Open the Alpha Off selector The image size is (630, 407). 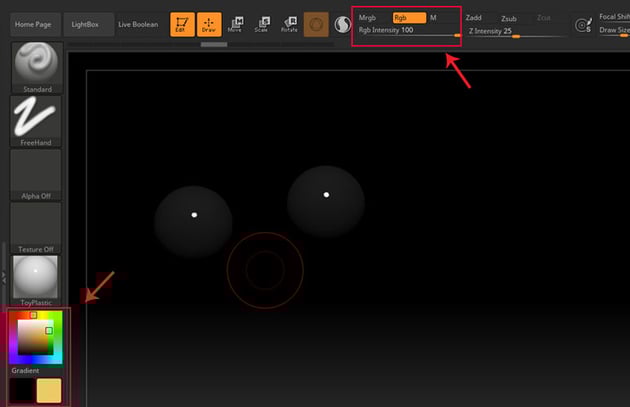(x=36, y=175)
